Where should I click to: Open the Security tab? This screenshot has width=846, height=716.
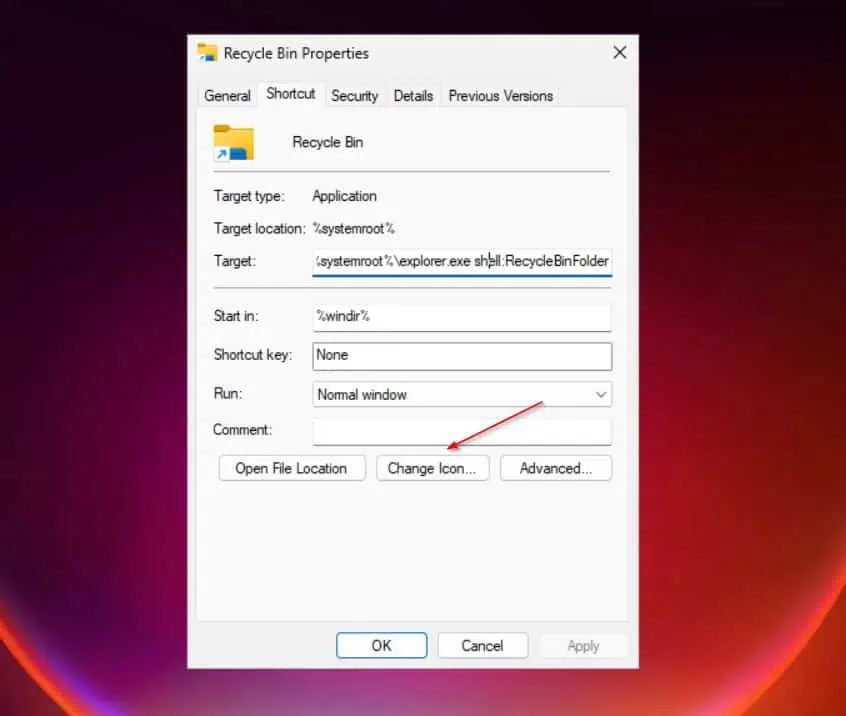(354, 96)
